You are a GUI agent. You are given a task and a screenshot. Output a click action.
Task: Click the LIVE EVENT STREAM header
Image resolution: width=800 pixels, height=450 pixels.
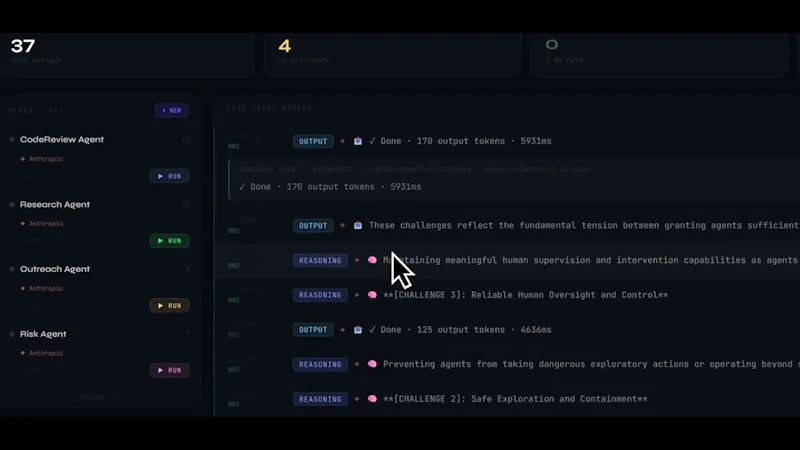pyautogui.click(x=269, y=108)
